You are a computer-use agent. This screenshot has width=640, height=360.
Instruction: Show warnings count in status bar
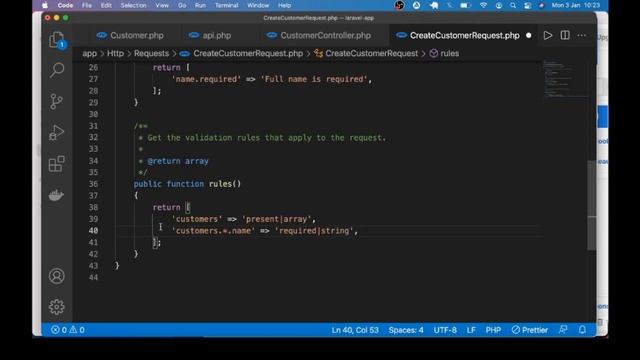pyautogui.click(x=77, y=330)
